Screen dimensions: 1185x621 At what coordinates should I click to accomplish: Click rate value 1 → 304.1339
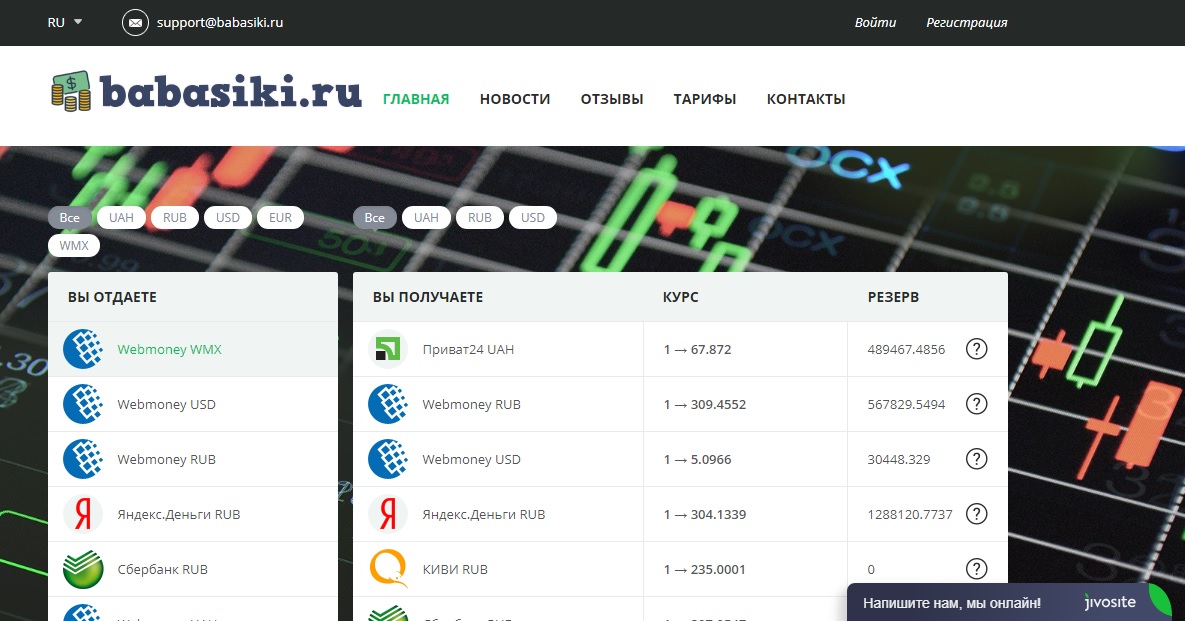click(704, 514)
